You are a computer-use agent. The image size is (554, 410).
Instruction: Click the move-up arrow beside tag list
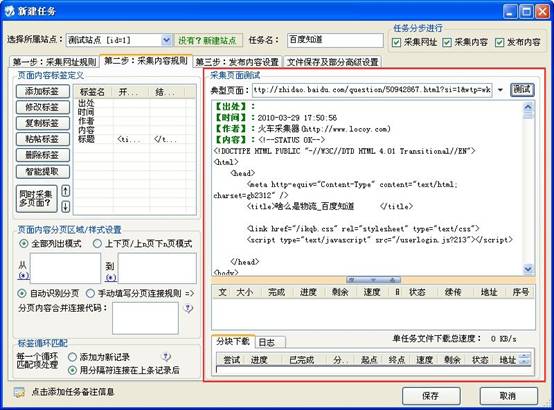[x=65, y=191]
